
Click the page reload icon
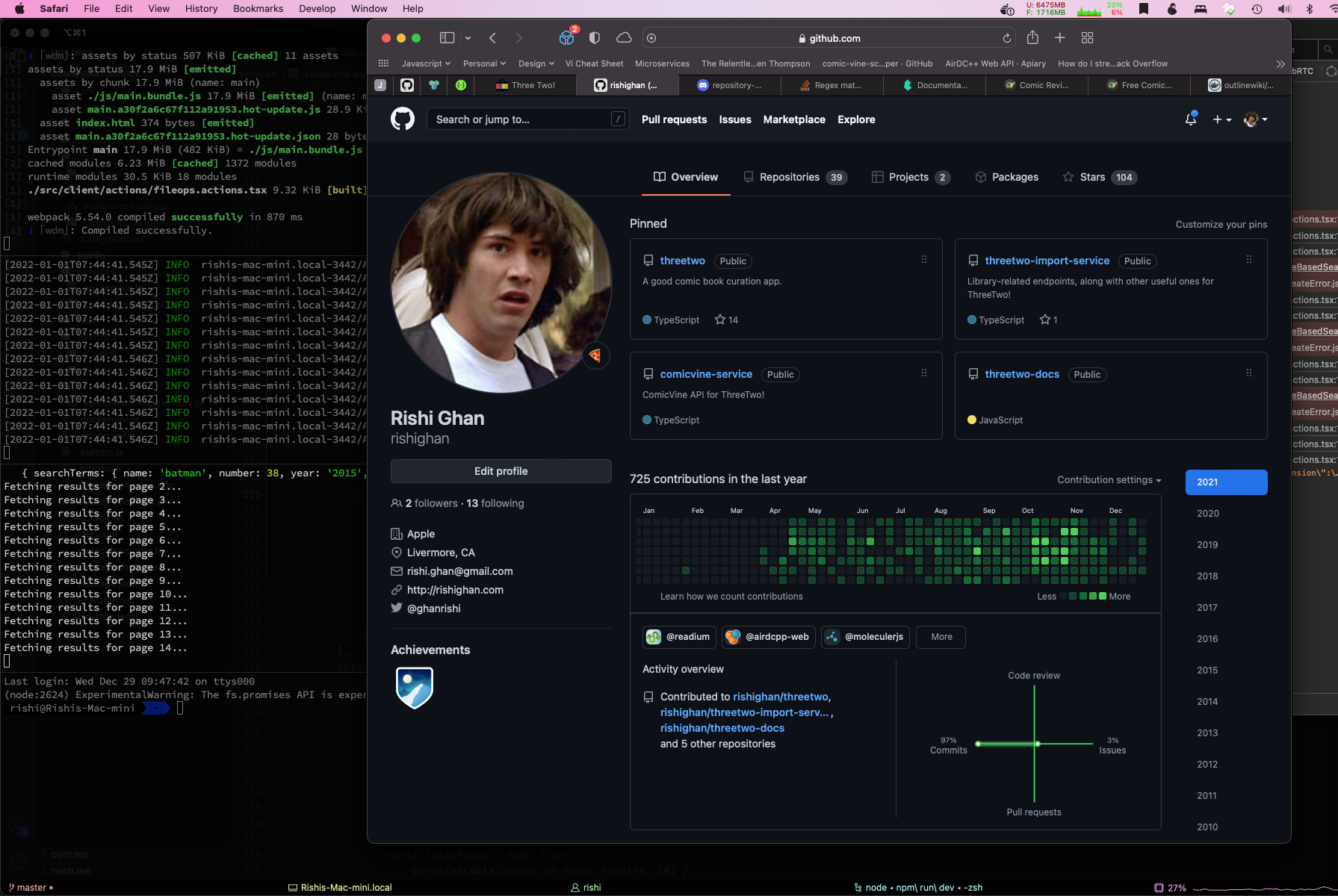[x=1006, y=38]
